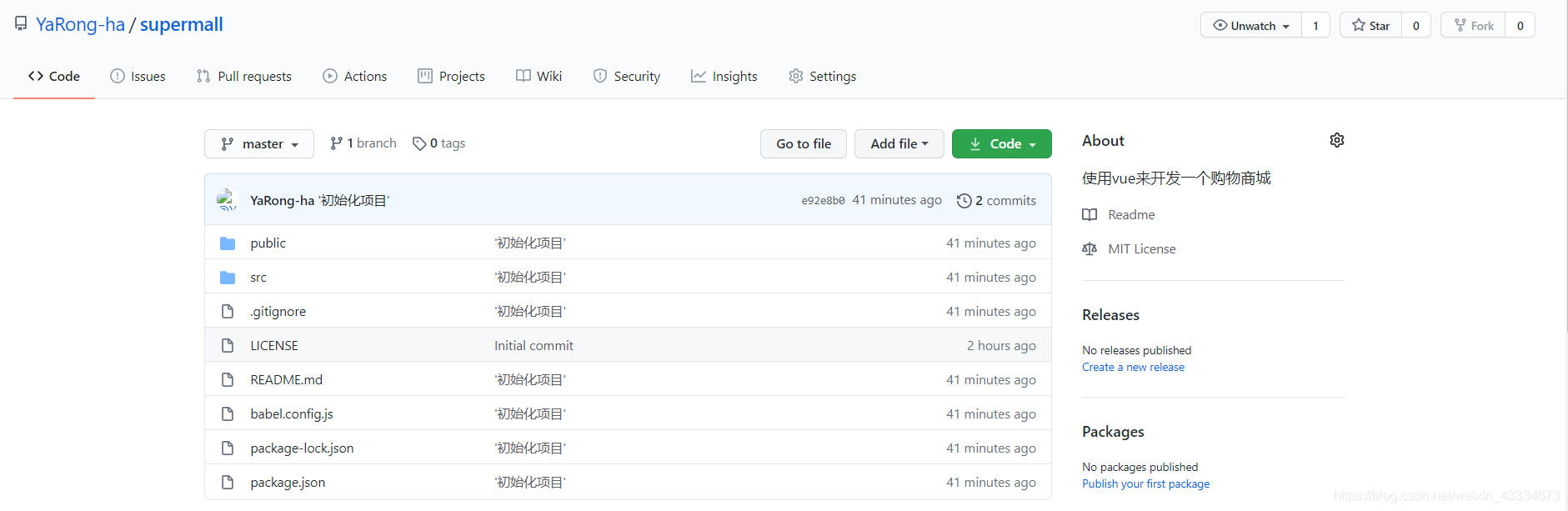Expand the Add file dropdown

pos(899,143)
